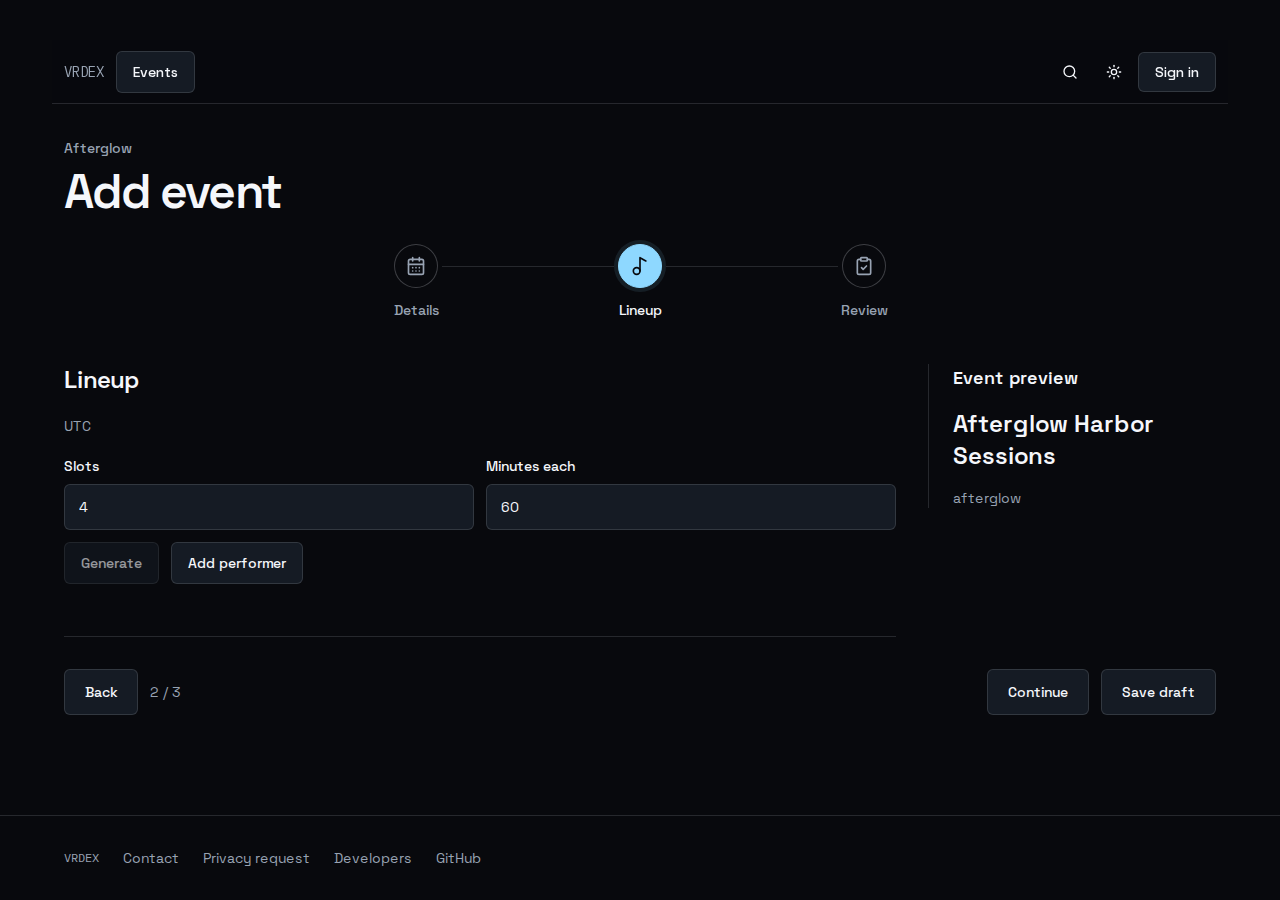Click the UTC timezone text

click(x=78, y=426)
